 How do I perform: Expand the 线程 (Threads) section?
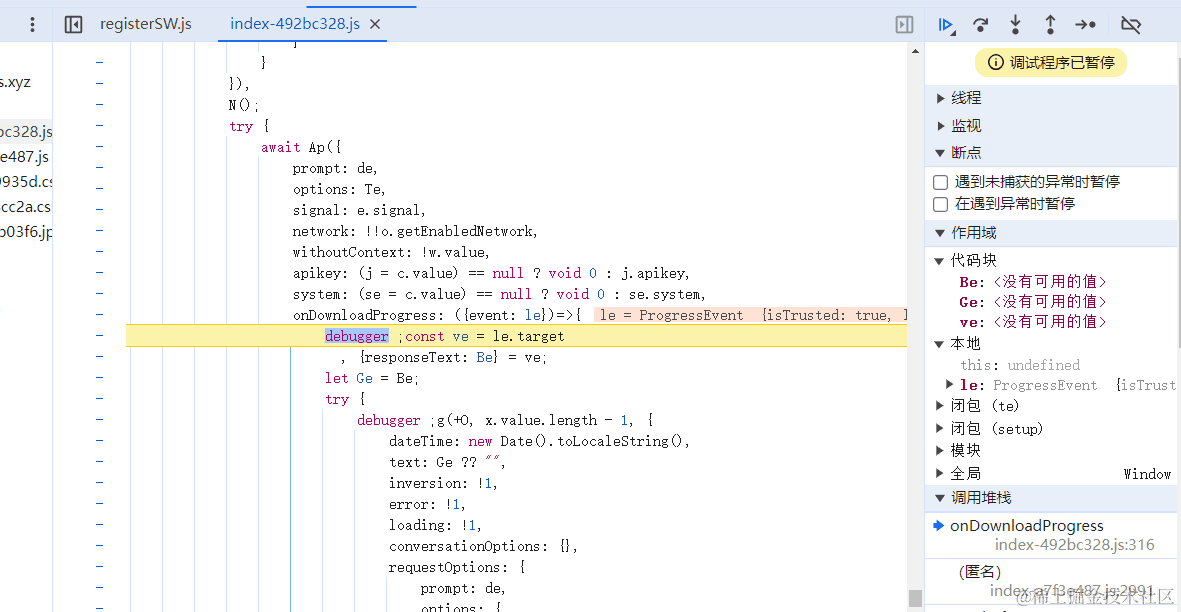pos(940,98)
